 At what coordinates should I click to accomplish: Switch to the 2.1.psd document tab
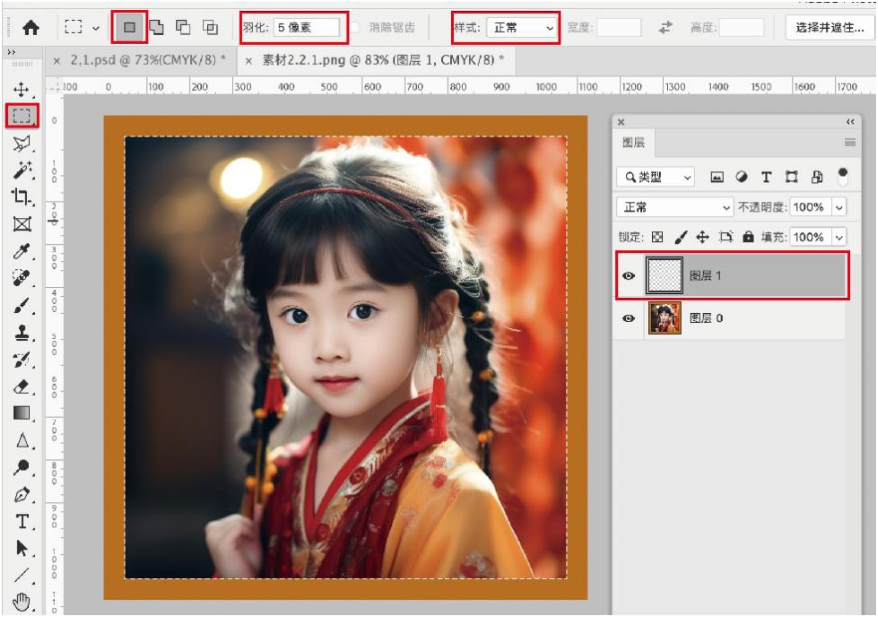coord(147,61)
